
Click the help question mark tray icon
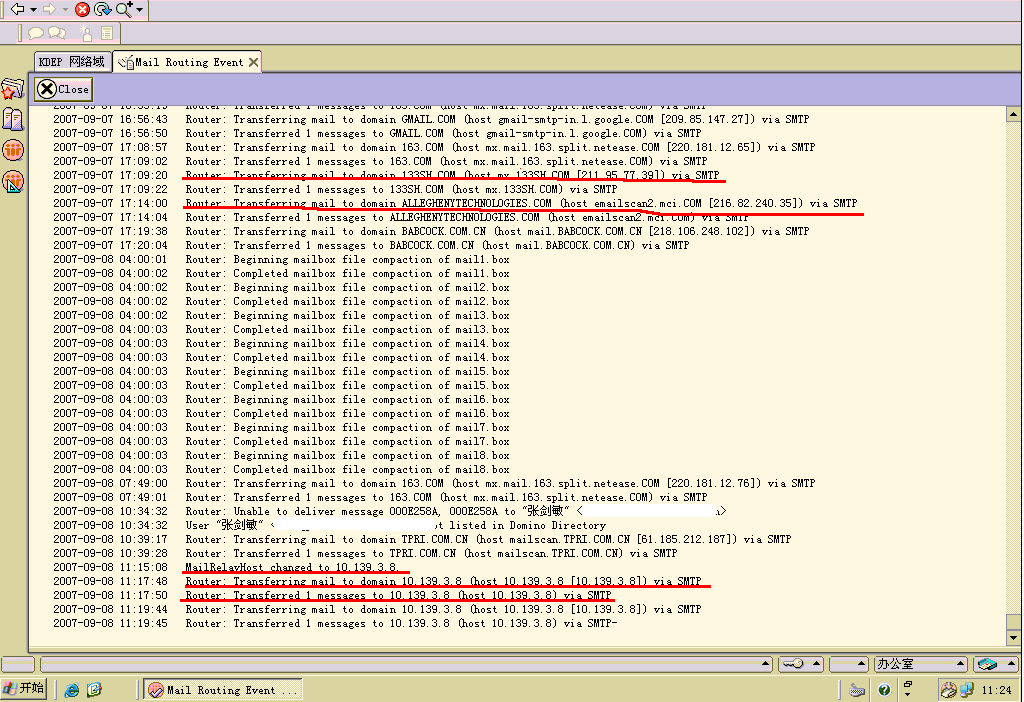pyautogui.click(x=884, y=690)
